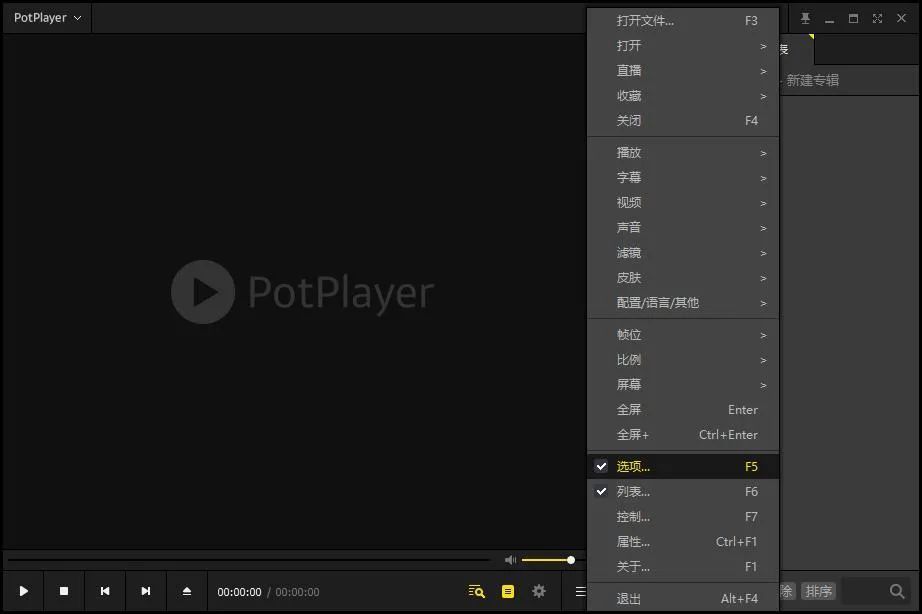Select 全屏+ menu item
Image resolution: width=922 pixels, height=614 pixels.
pos(683,435)
